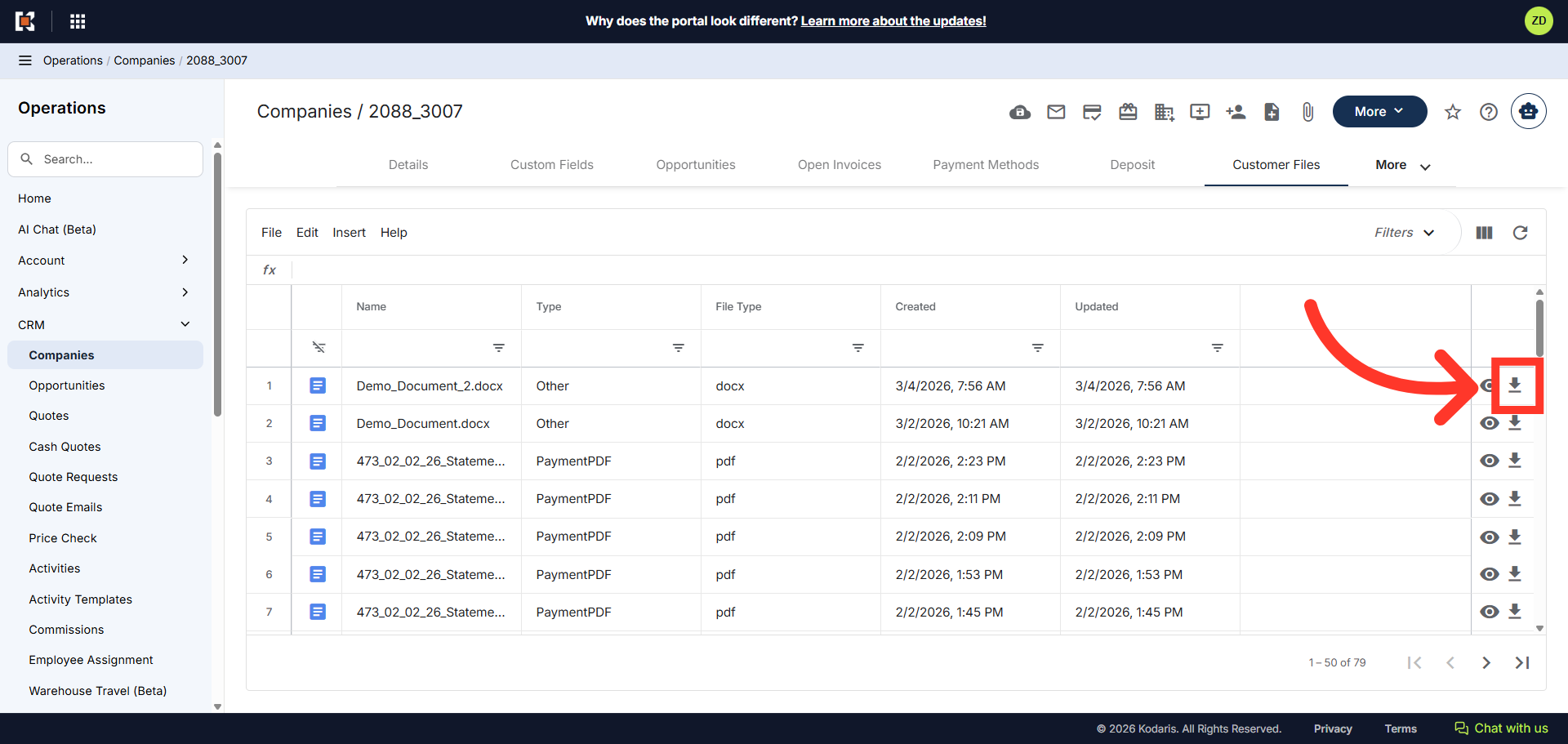This screenshot has height=744, width=1568.
Task: Preview the 1:45 PM statement with eye icon
Action: tap(1490, 612)
